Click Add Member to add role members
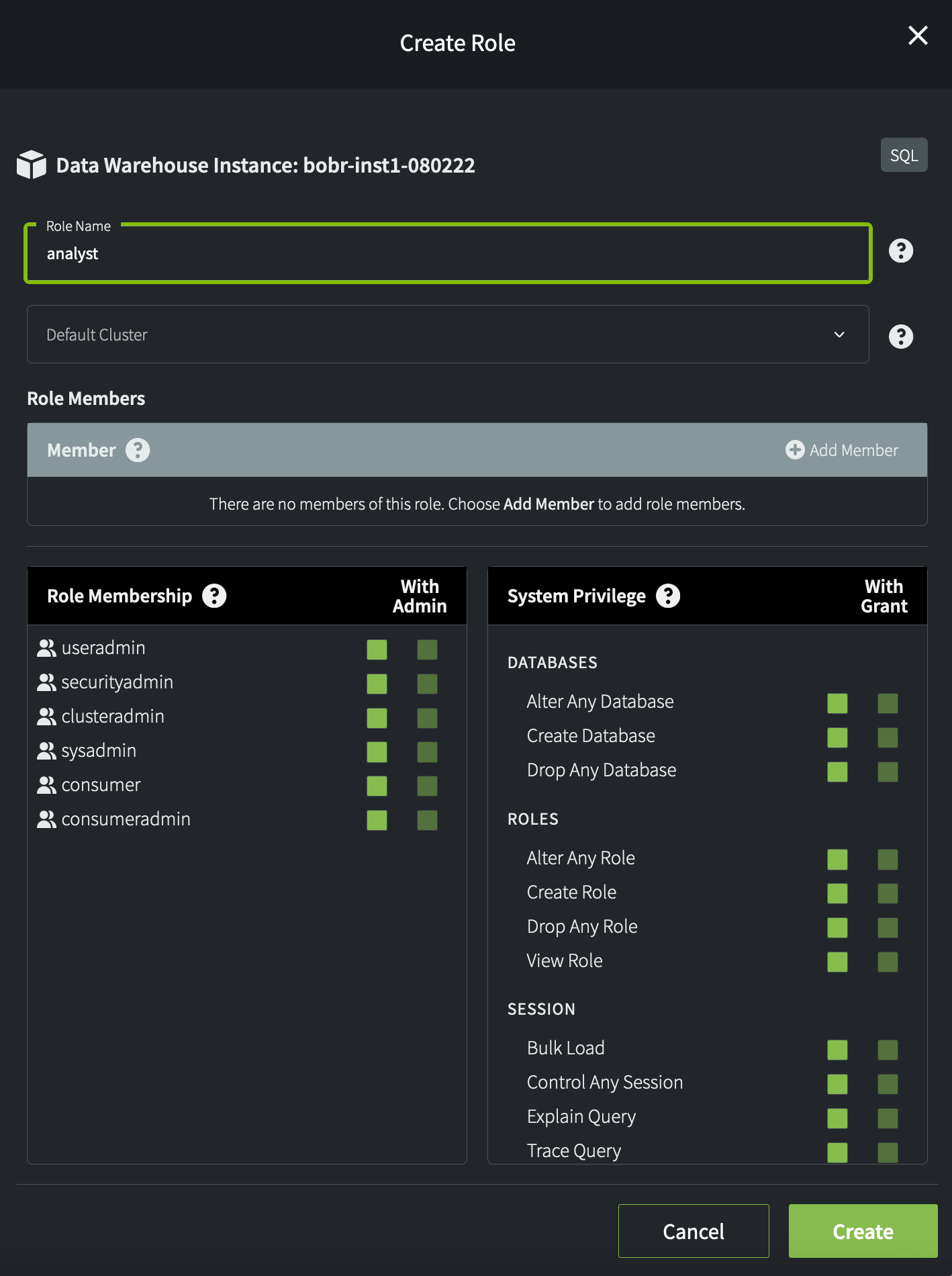The width and height of the screenshot is (952, 1276). pos(842,450)
